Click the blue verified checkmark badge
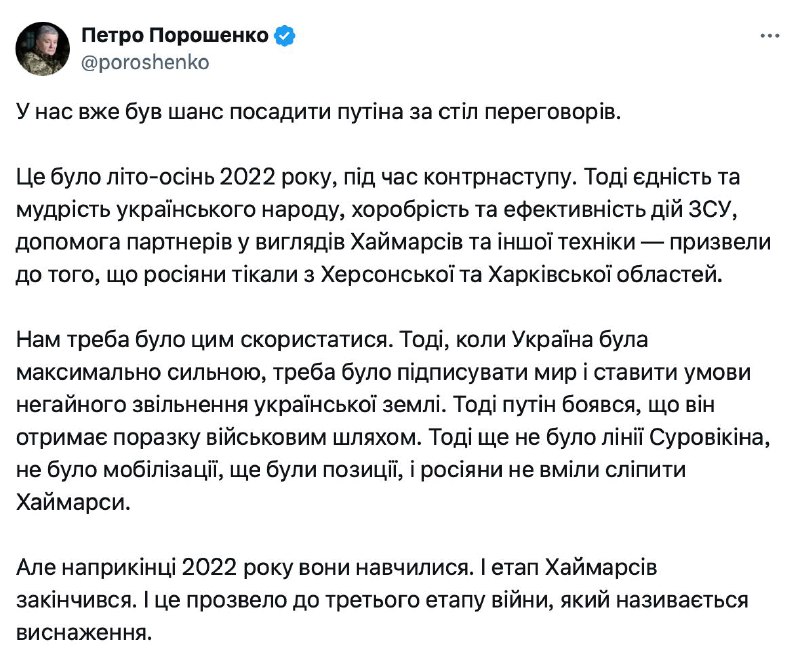The width and height of the screenshot is (800, 659). pyautogui.click(x=285, y=36)
